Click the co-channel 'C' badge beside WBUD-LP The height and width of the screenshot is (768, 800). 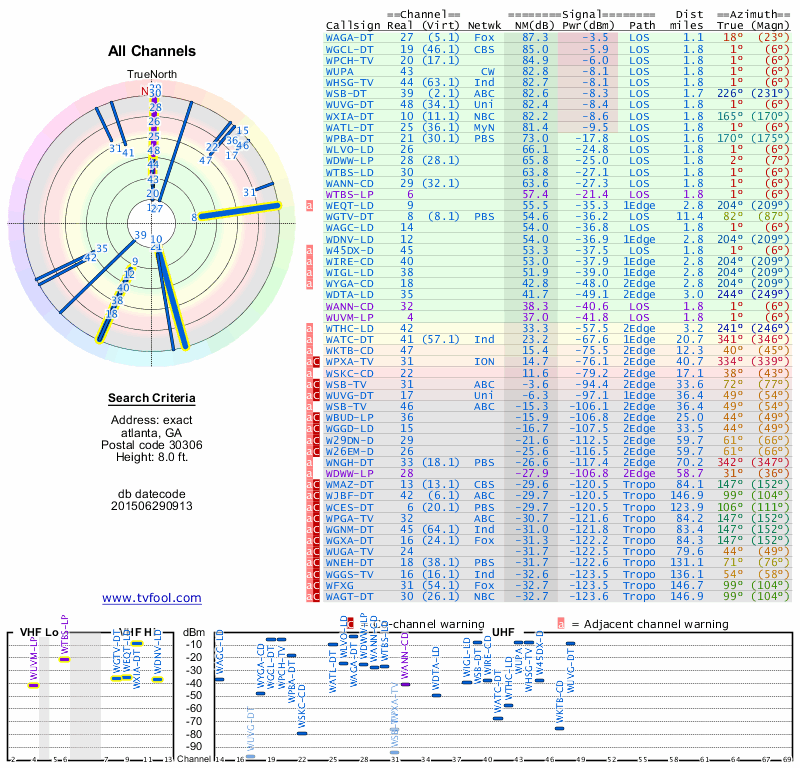click(317, 417)
